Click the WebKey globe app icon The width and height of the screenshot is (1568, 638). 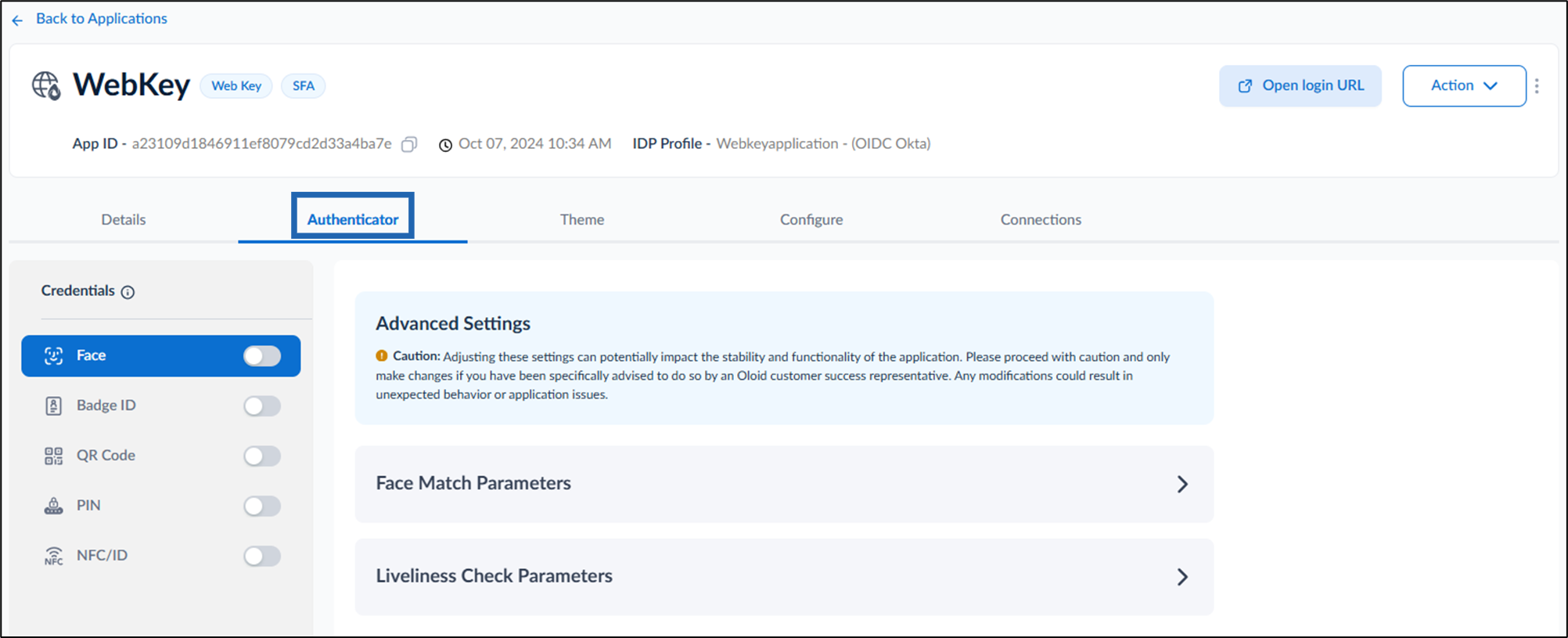point(46,85)
